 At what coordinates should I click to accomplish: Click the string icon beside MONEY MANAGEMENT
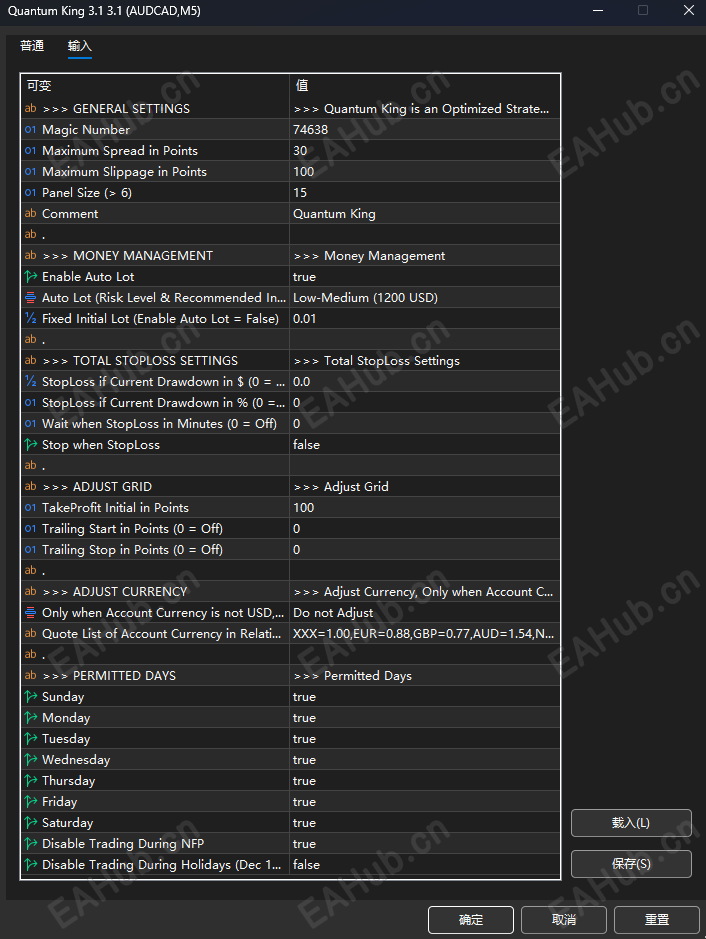(x=31, y=255)
